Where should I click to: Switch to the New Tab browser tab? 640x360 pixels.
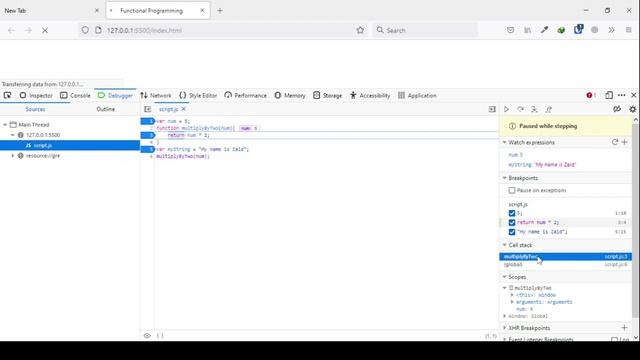(51, 11)
